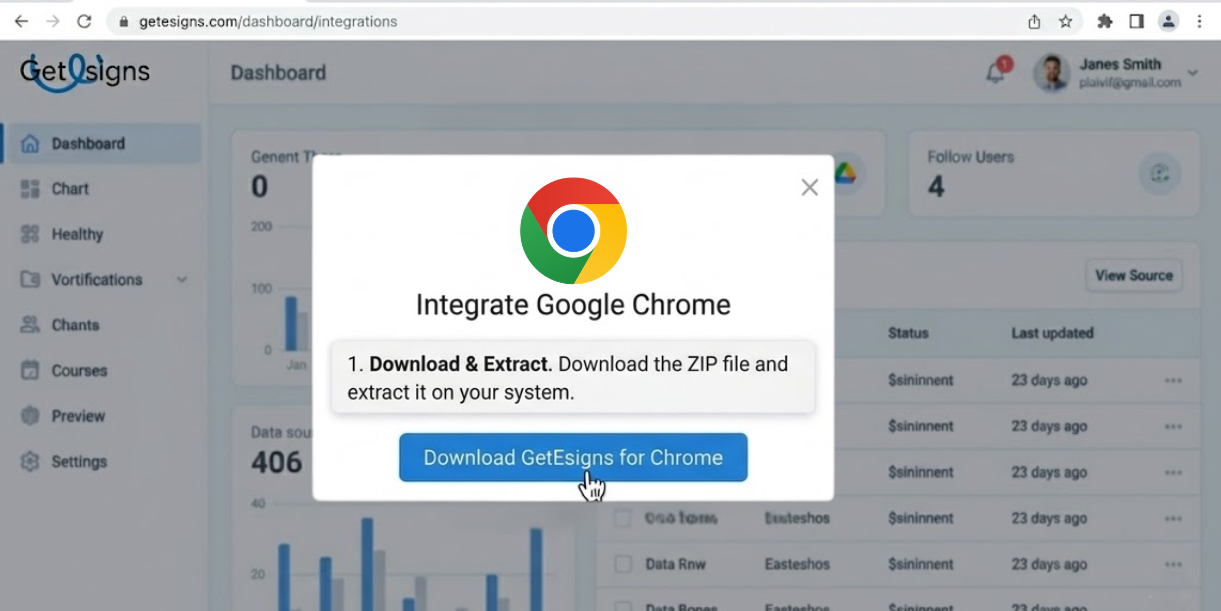Bookmark this page with the star icon
1221x611 pixels.
coord(1066,21)
